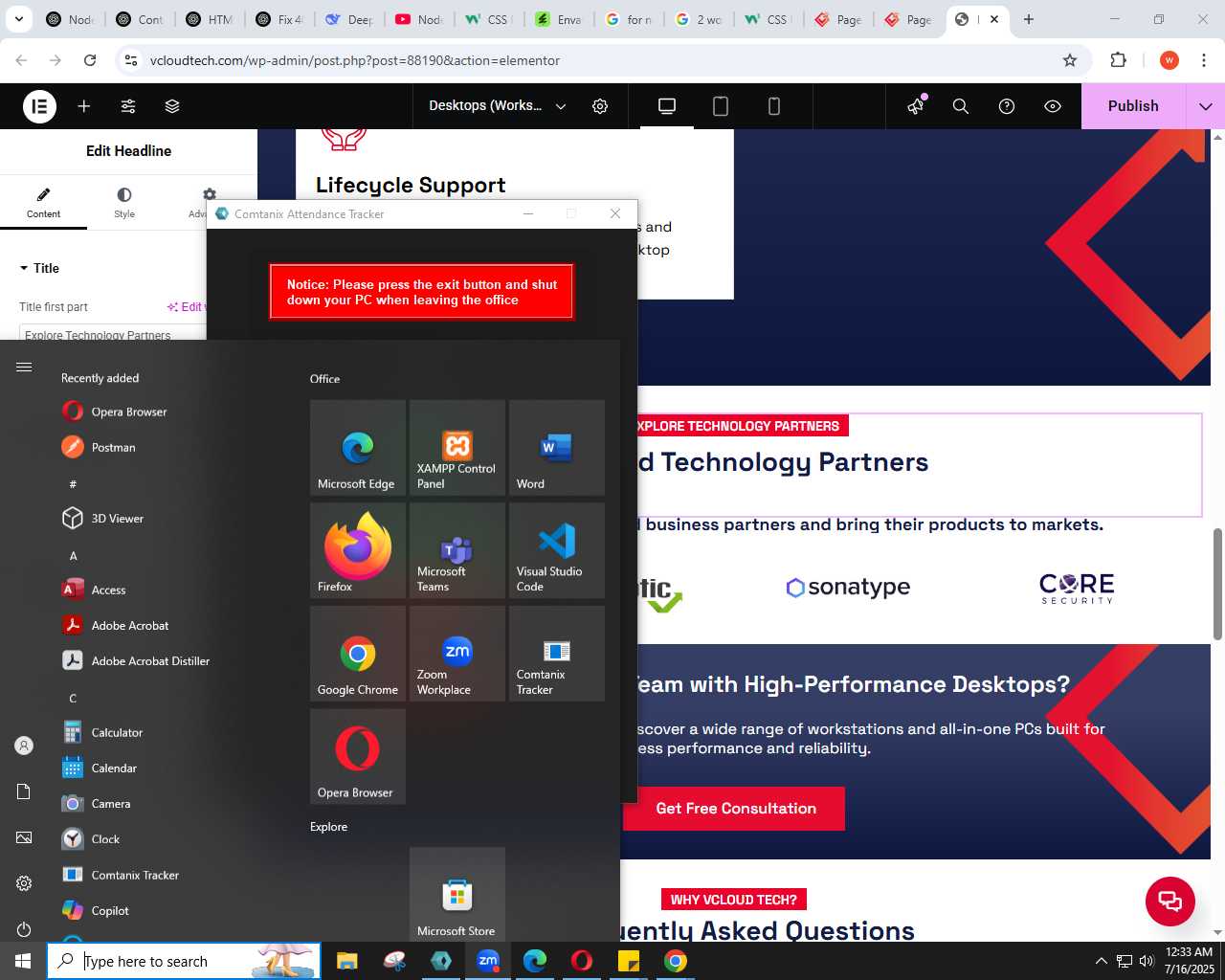Switch to mobile responsive view
1225x980 pixels.
coord(774,106)
